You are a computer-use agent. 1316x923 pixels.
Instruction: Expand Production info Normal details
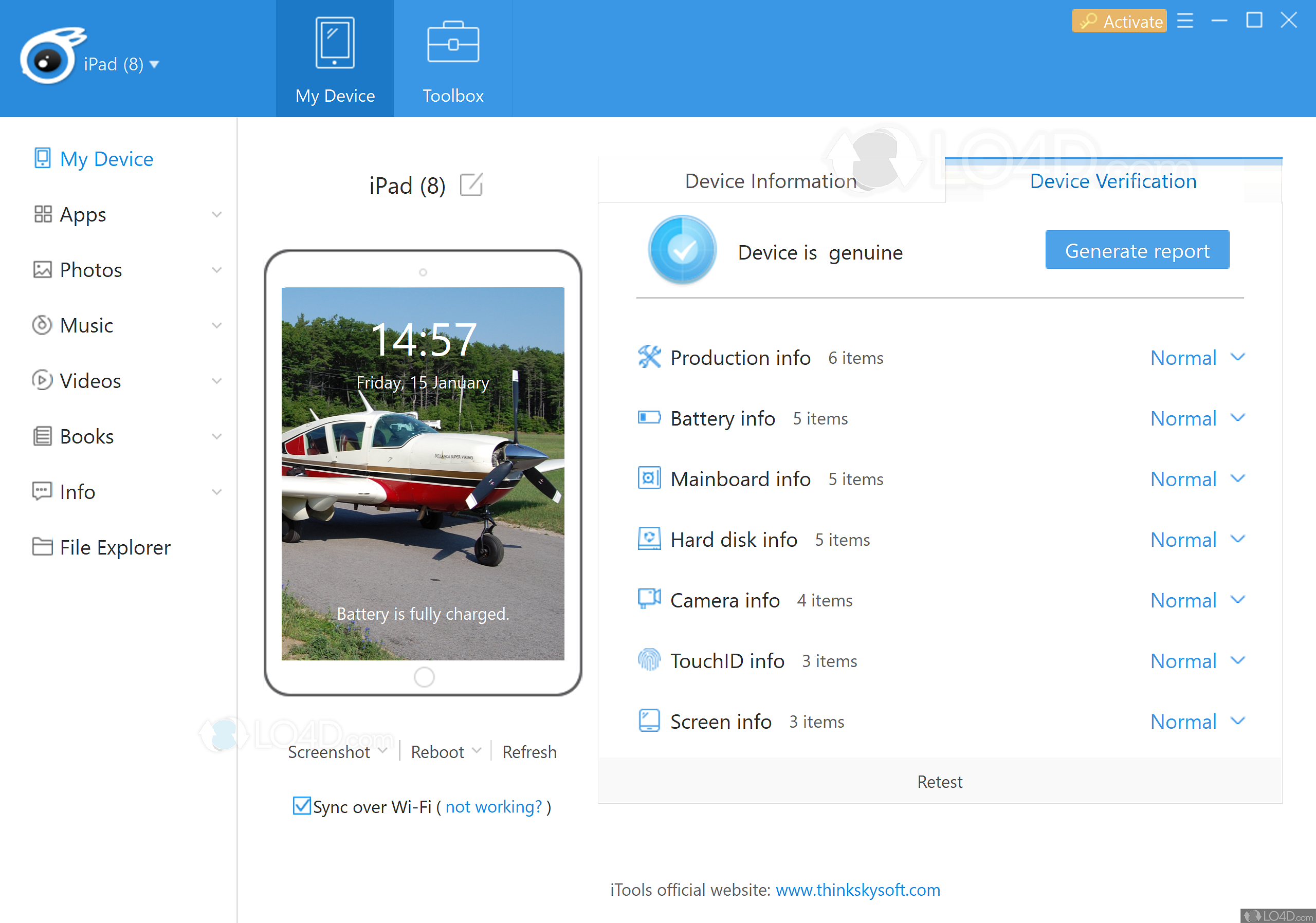pyautogui.click(x=1238, y=358)
